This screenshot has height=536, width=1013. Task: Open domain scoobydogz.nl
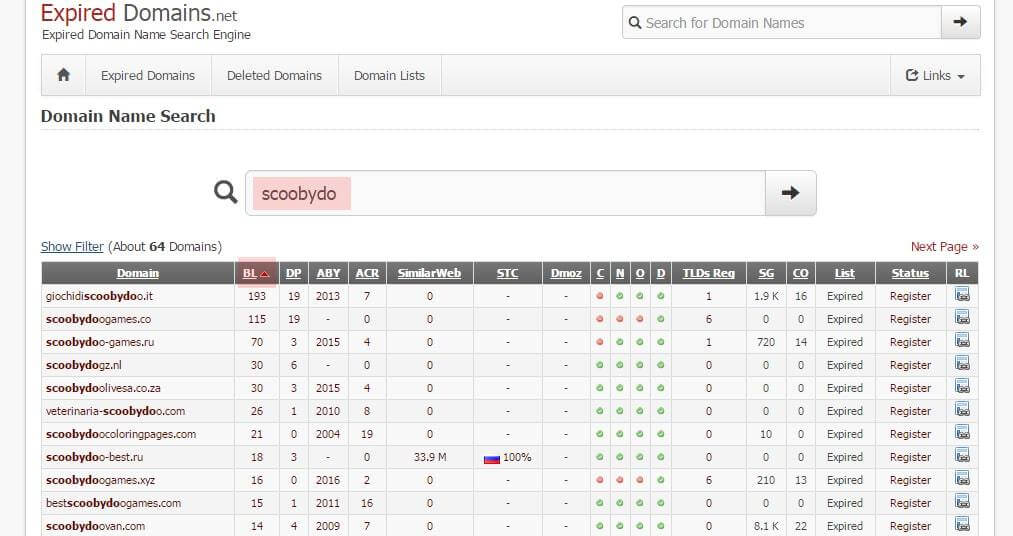(83, 365)
